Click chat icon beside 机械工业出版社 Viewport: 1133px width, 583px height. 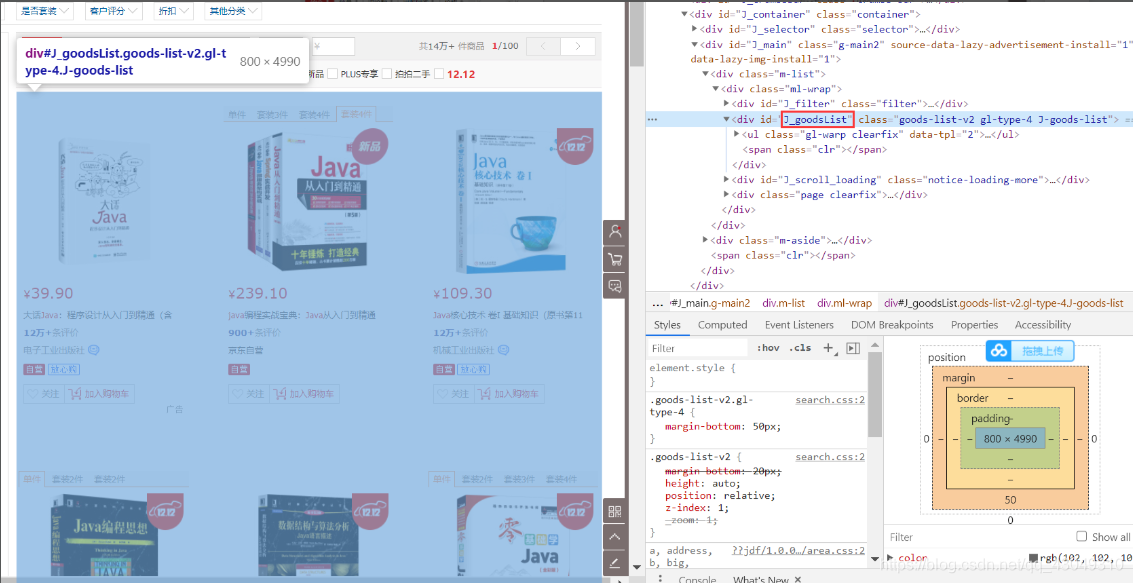[x=504, y=350]
